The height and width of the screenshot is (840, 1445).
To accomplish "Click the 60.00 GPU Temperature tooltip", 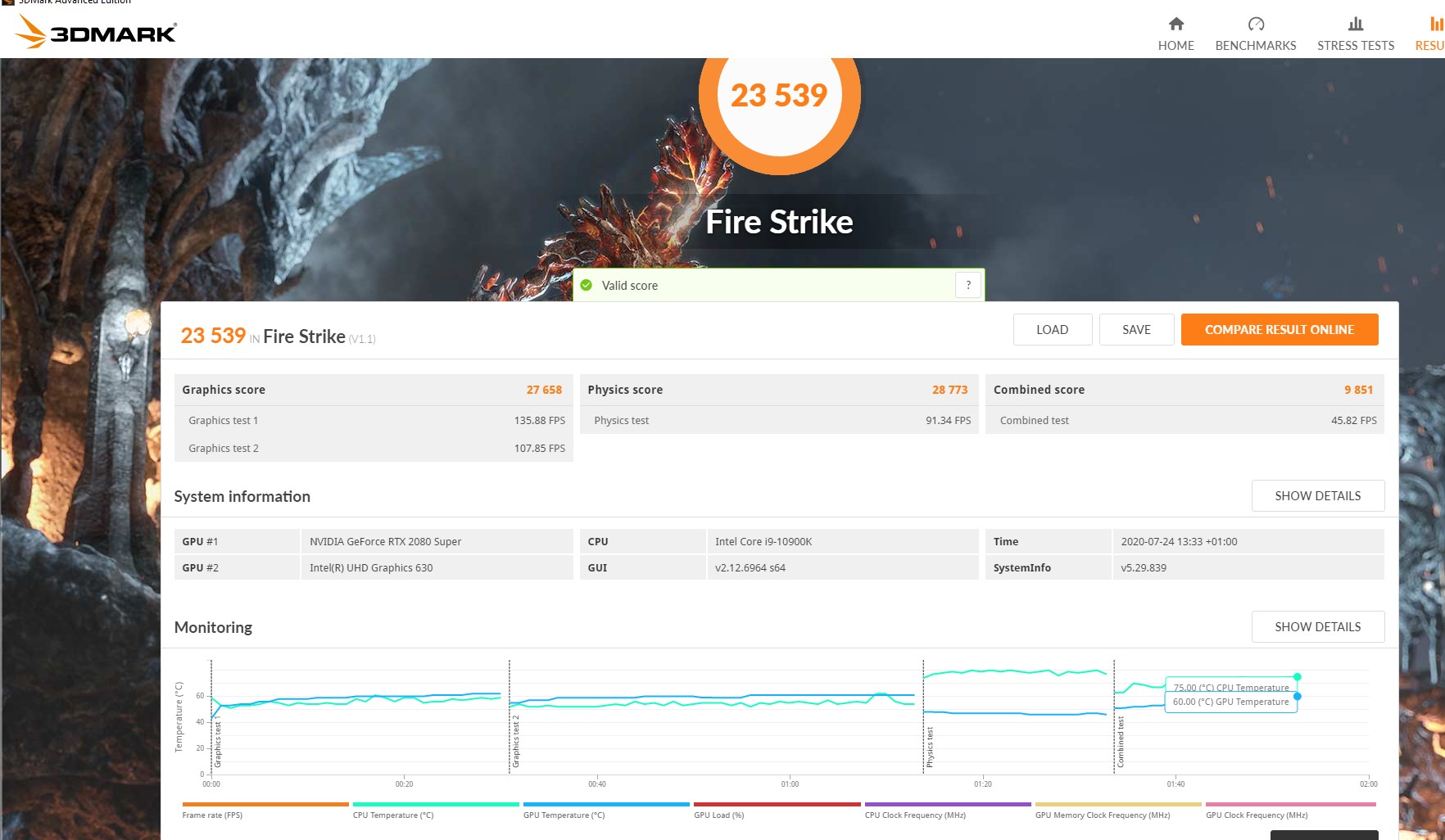I will (x=1230, y=702).
